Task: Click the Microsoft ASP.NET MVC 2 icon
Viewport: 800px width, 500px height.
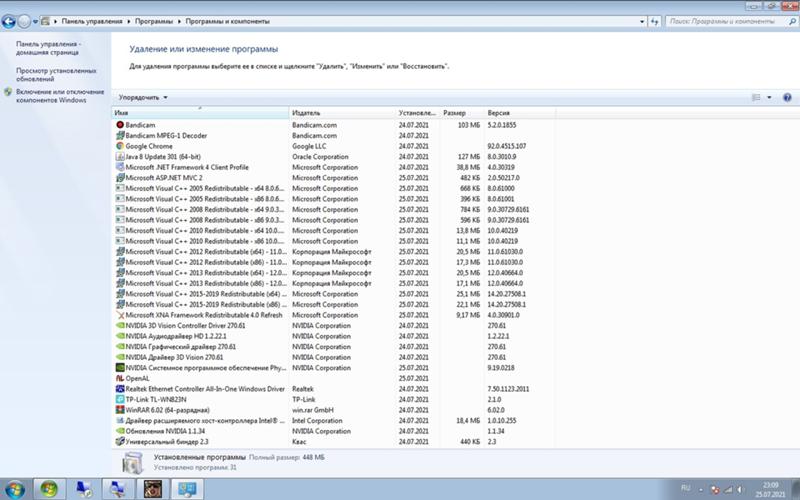Action: pos(120,178)
